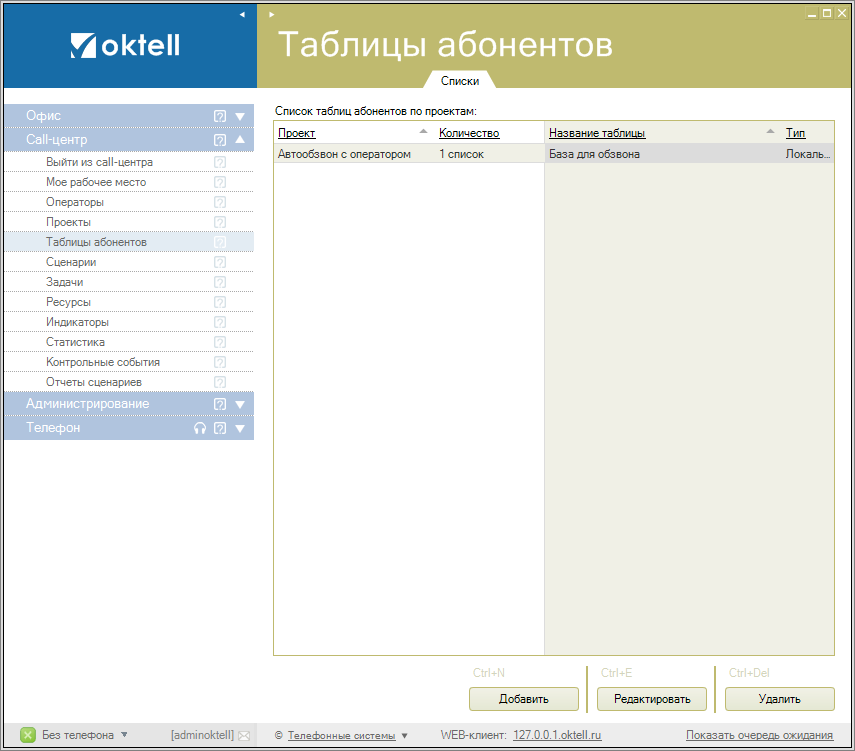Select the Автообзвон с оператором row
This screenshot has height=751, width=855.
344,154
